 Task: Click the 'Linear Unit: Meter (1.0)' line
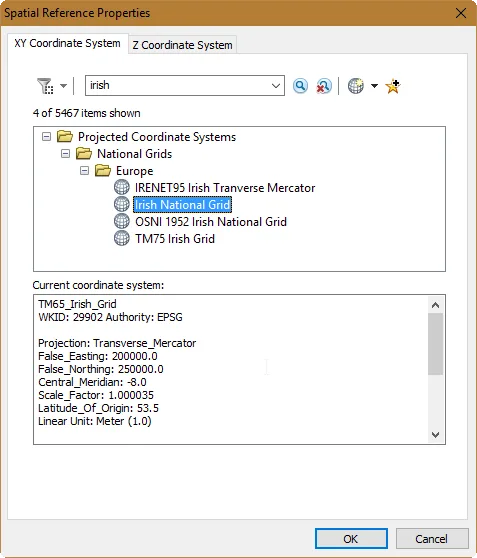pos(95,421)
